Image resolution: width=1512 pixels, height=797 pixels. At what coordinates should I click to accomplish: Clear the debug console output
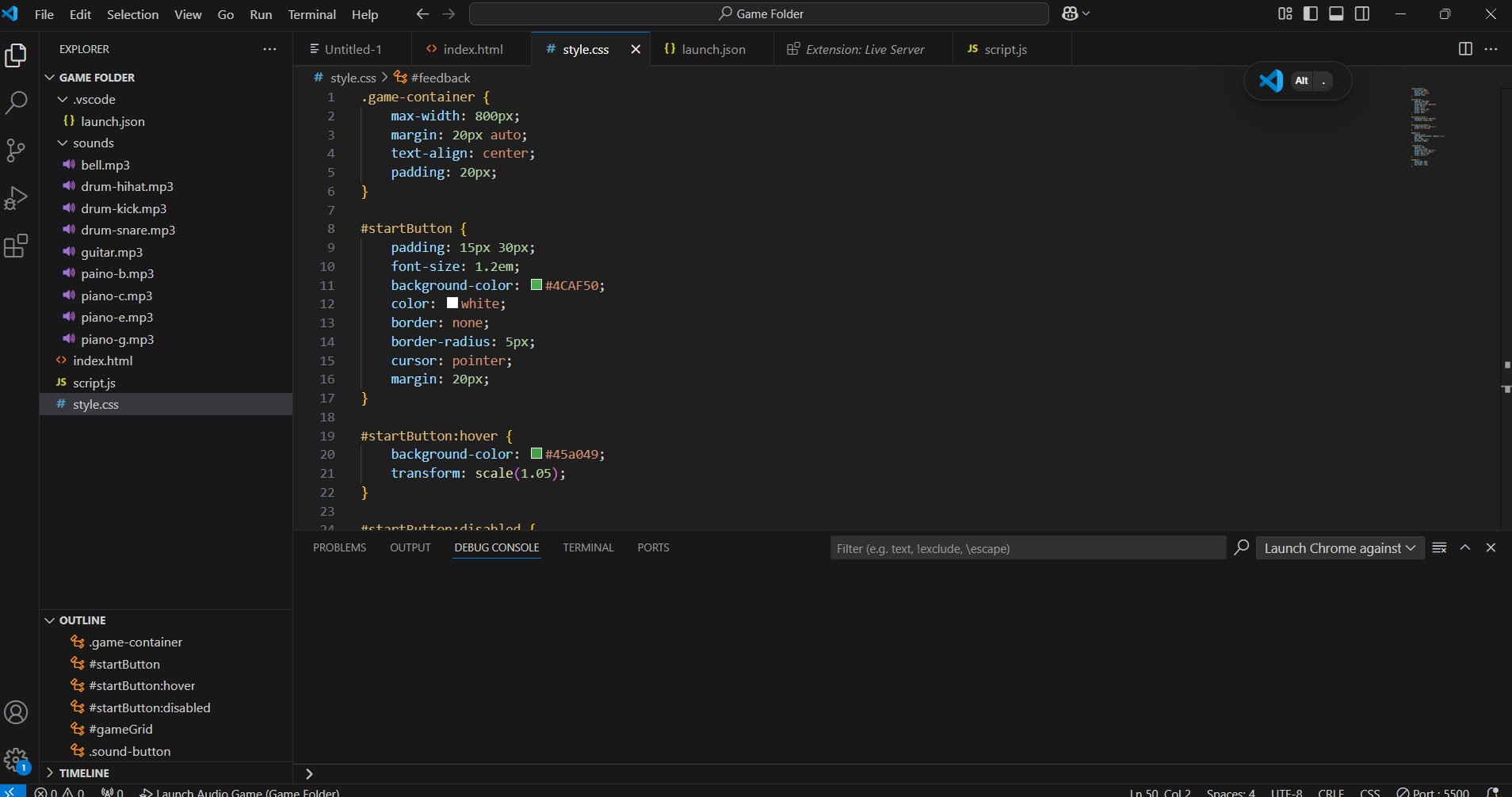(1439, 548)
